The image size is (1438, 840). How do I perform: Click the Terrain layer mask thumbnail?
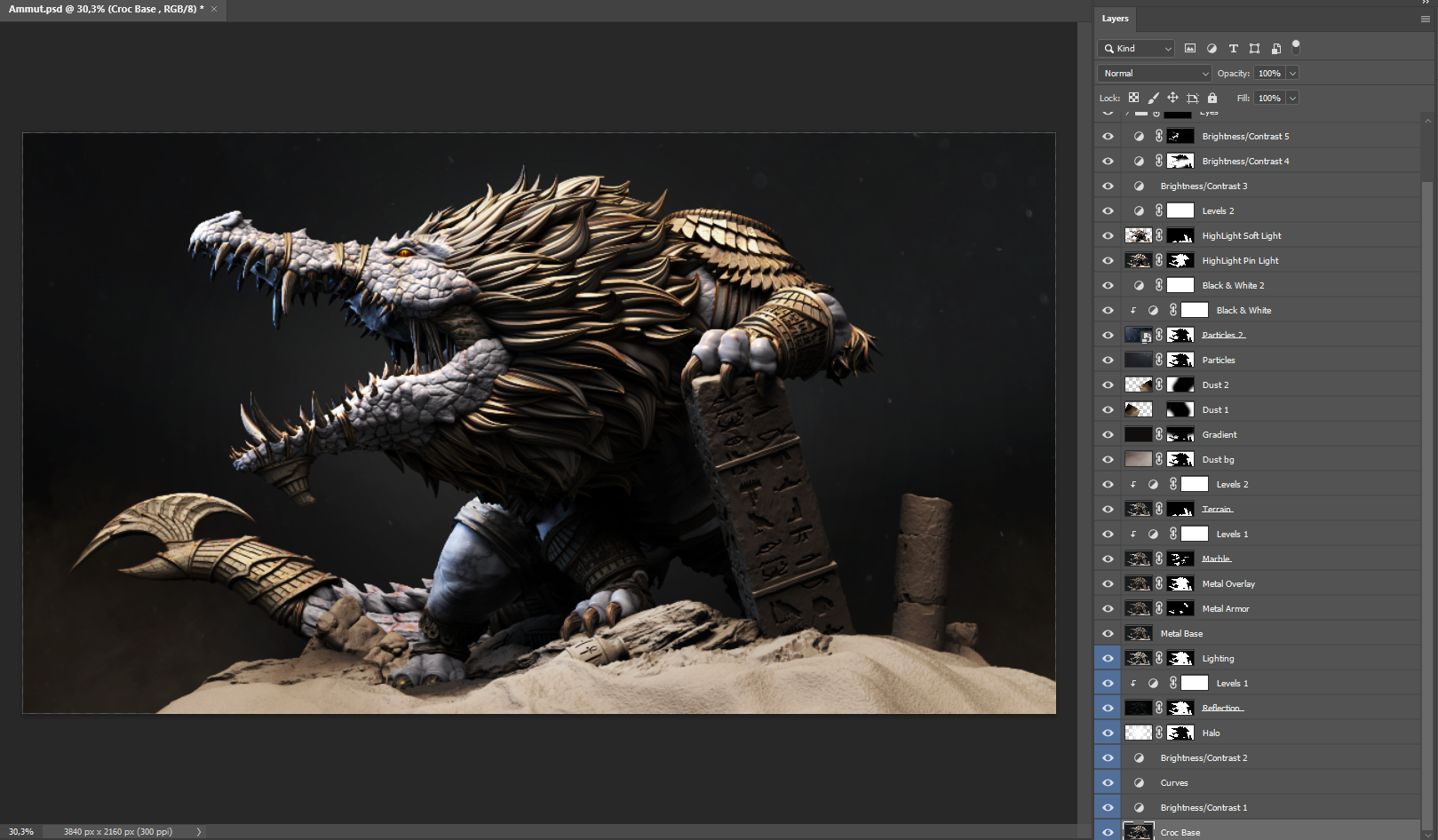pyautogui.click(x=1180, y=510)
